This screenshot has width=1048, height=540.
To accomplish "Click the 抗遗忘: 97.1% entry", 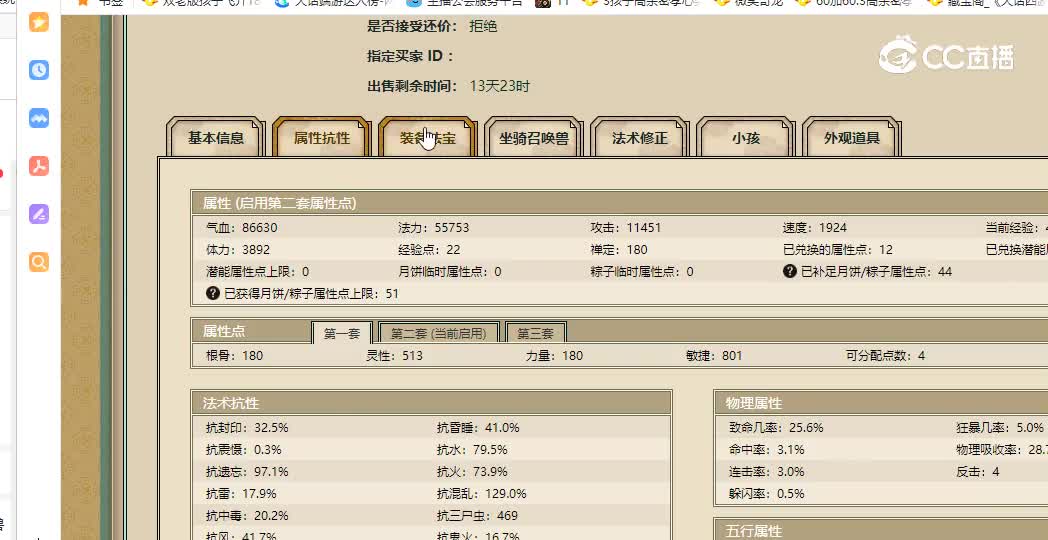I will pos(247,472).
